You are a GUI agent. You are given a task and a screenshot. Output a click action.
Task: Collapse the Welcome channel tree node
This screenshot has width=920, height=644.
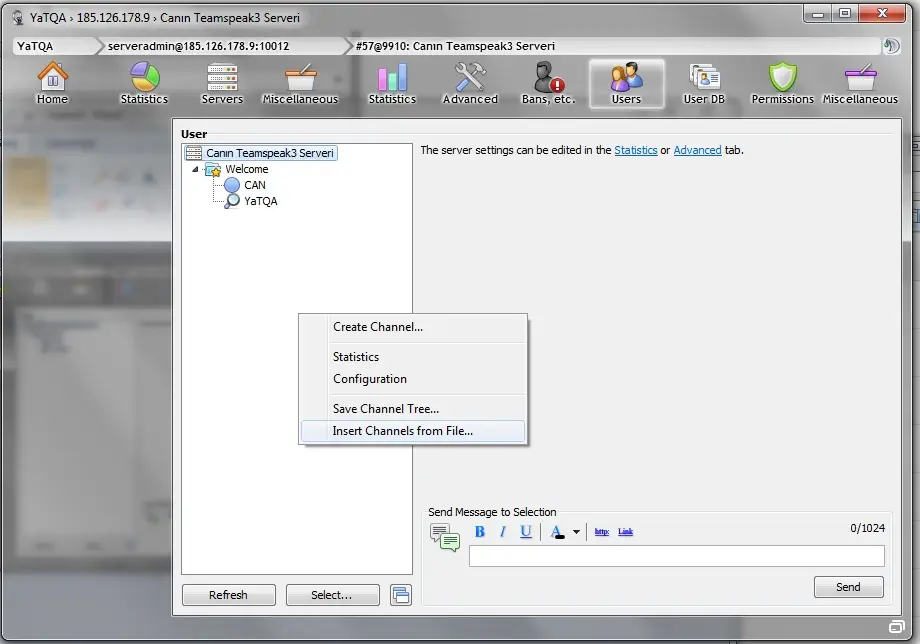pyautogui.click(x=195, y=170)
